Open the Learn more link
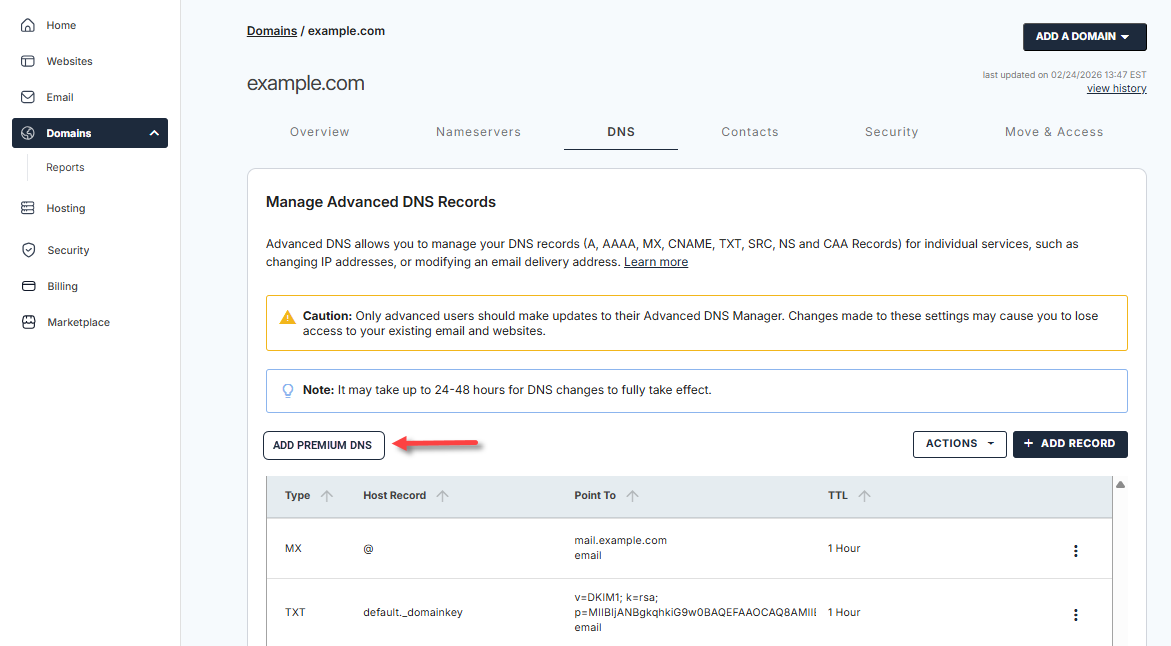1171x646 pixels. [x=656, y=262]
